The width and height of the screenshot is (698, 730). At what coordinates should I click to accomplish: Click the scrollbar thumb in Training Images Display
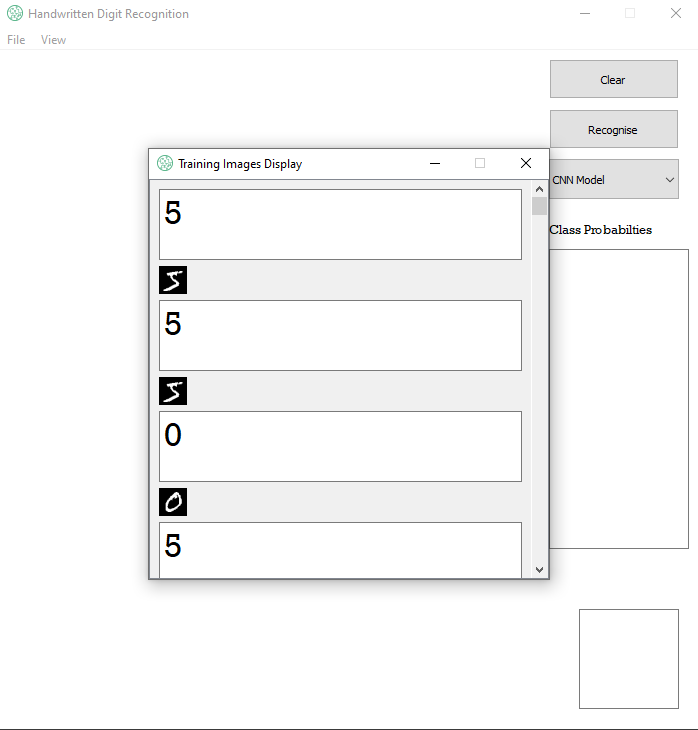click(539, 206)
